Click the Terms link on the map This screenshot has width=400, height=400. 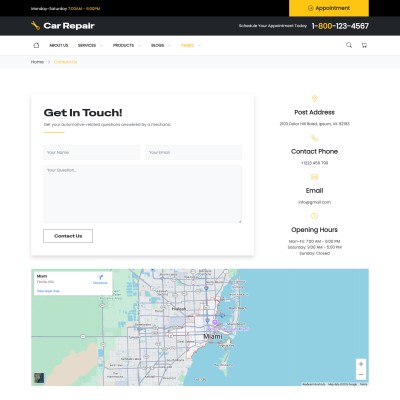pyautogui.click(x=363, y=384)
